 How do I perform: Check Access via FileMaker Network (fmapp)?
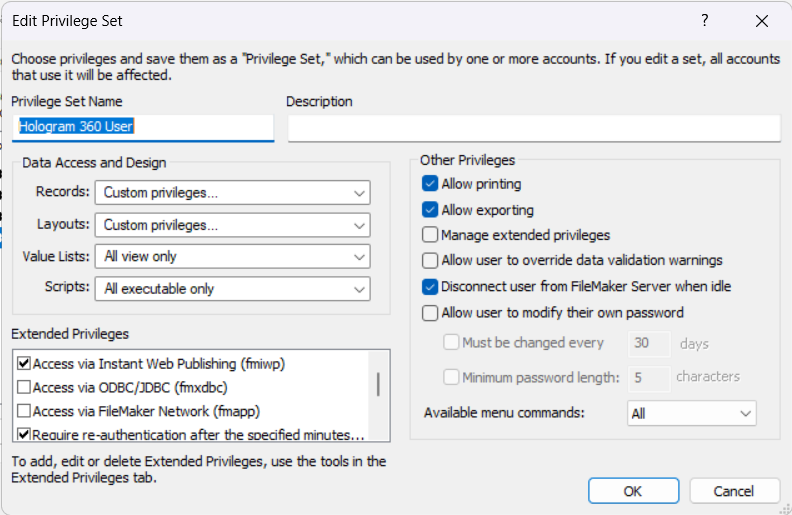[x=24, y=411]
